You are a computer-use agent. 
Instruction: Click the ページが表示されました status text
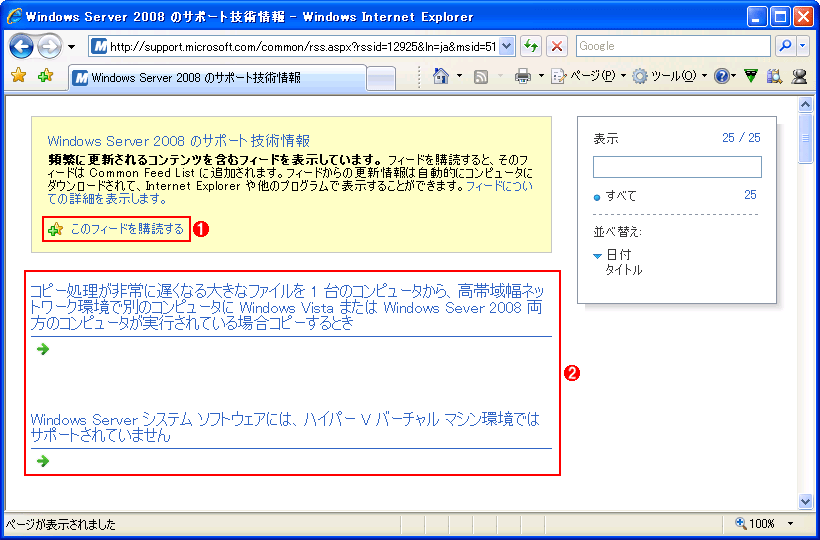(x=60, y=524)
